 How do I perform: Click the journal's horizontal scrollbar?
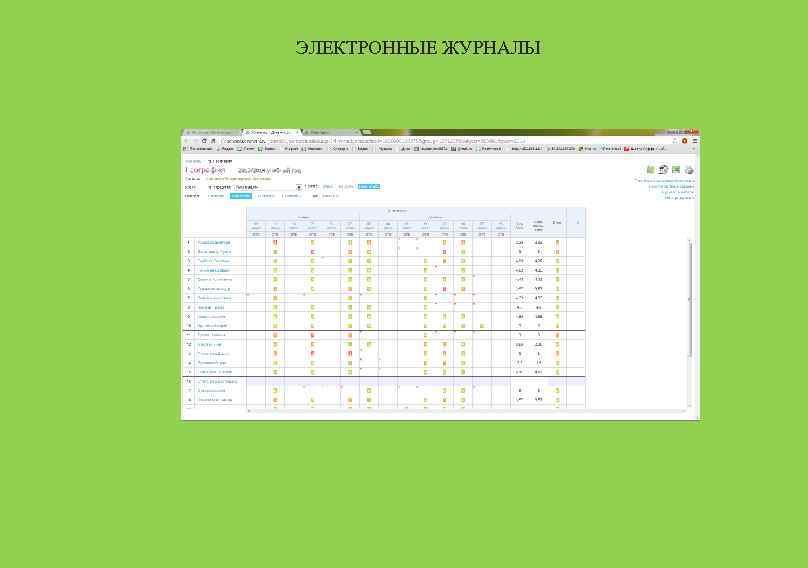[x=466, y=411]
